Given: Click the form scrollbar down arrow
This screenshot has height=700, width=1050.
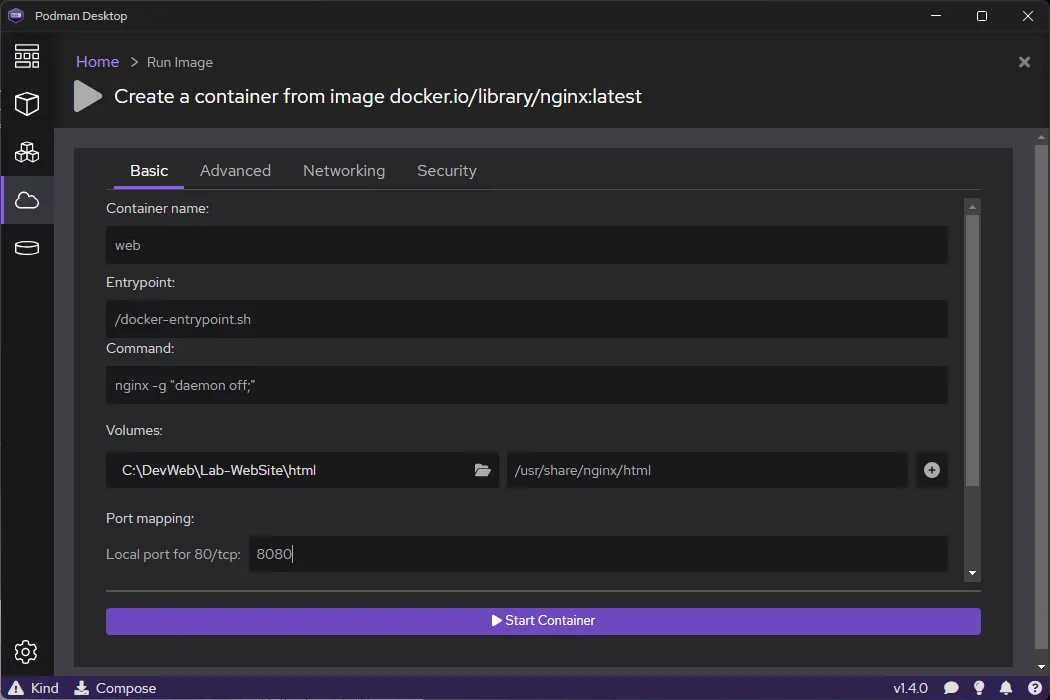Looking at the screenshot, I should (x=972, y=573).
